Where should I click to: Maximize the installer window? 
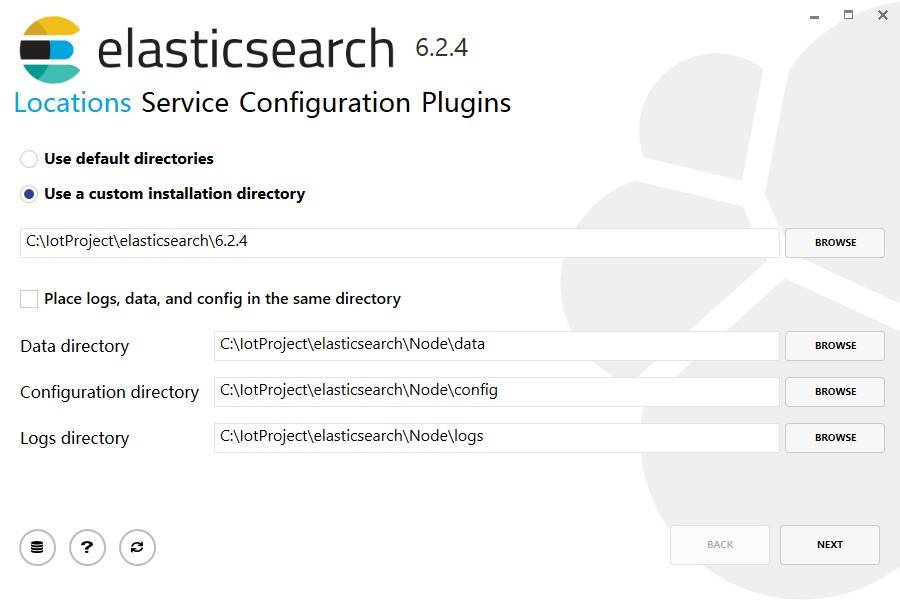coord(848,16)
